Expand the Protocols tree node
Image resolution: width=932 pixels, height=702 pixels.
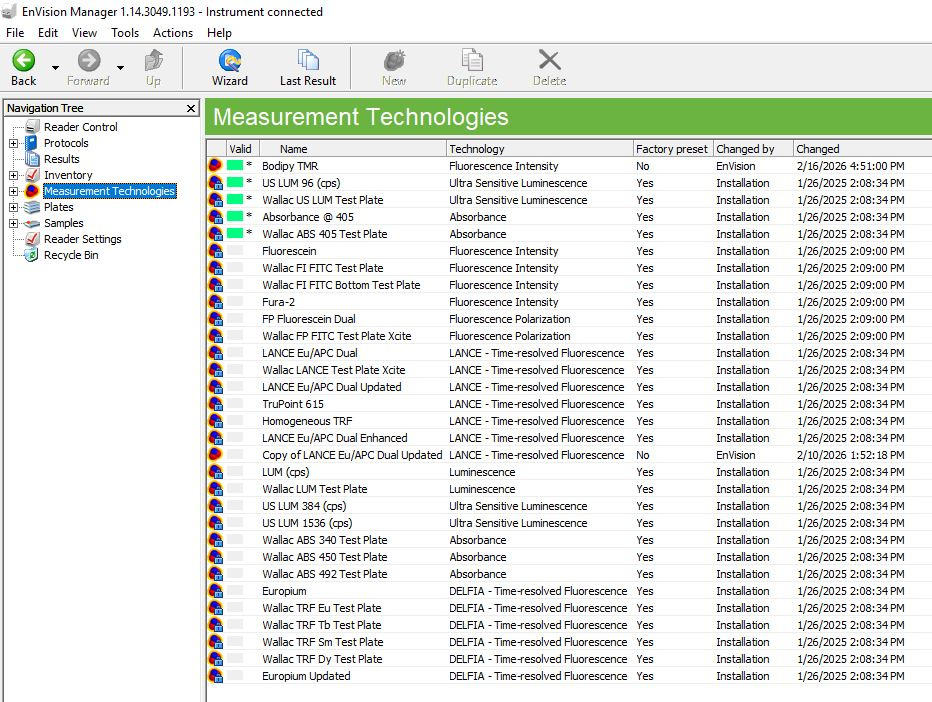[13, 143]
